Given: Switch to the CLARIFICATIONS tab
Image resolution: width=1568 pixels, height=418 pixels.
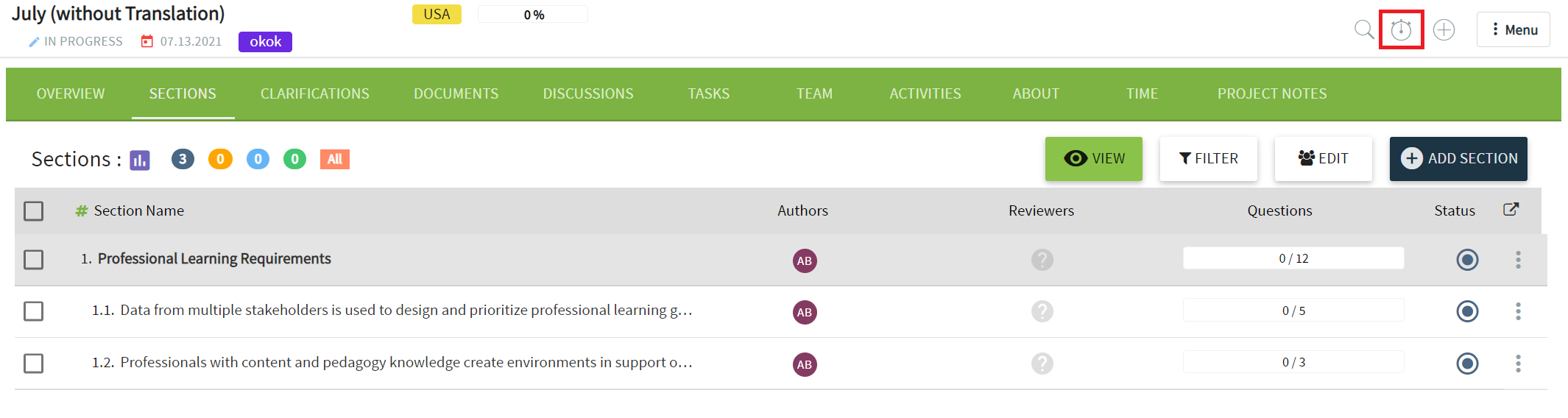Looking at the screenshot, I should [x=315, y=93].
